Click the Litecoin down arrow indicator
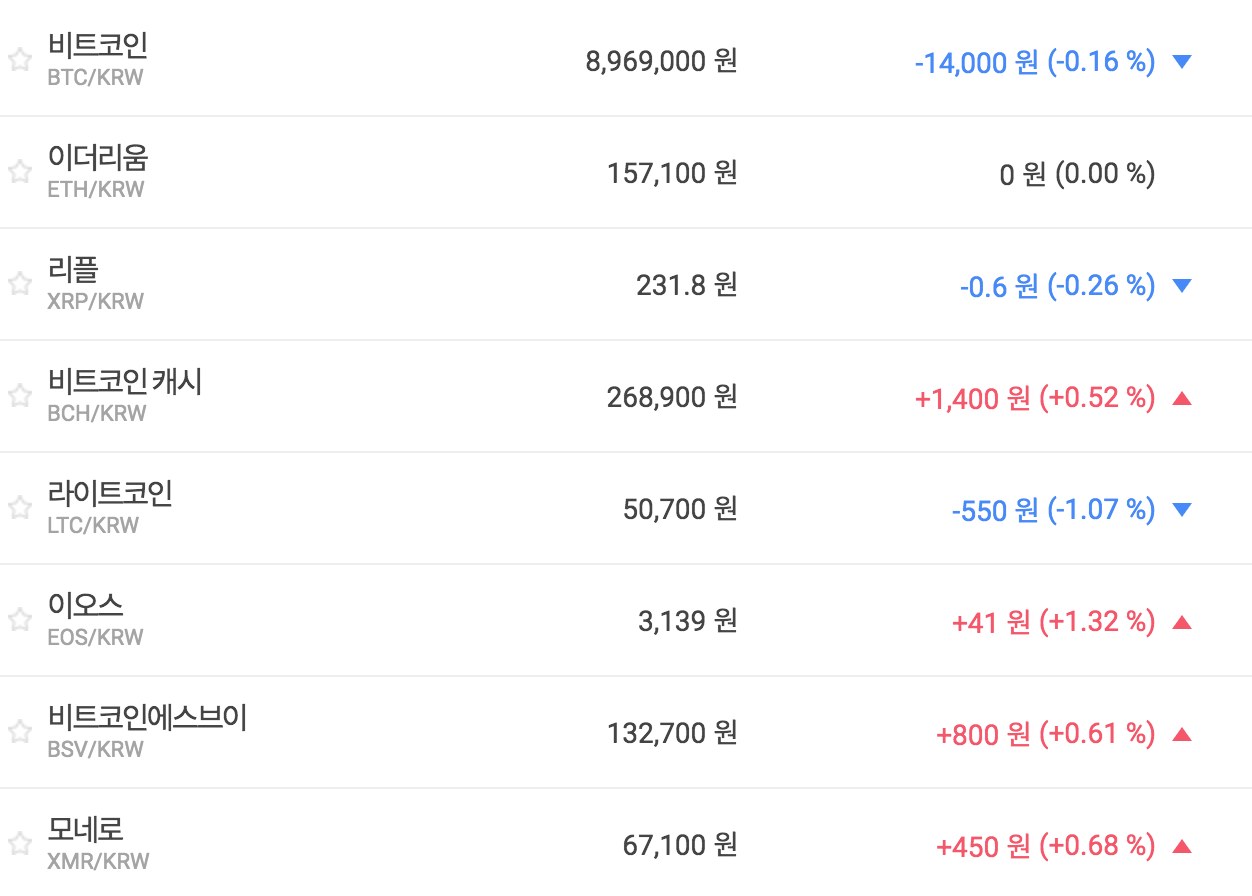1252x896 pixels. tap(1181, 510)
